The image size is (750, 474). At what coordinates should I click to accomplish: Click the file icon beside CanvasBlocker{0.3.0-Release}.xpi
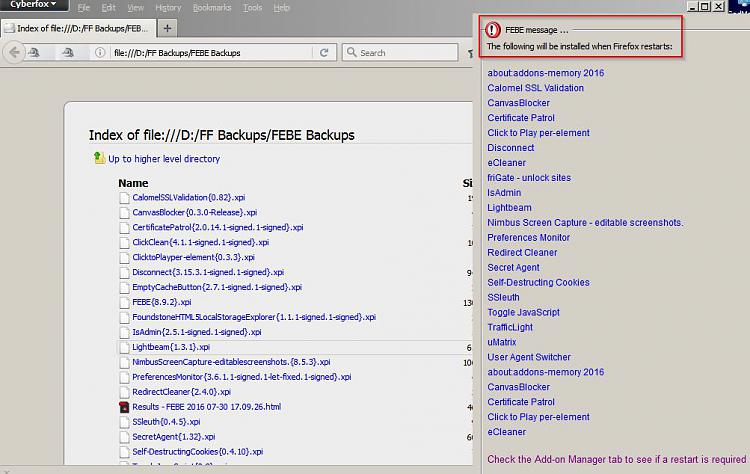click(124, 213)
